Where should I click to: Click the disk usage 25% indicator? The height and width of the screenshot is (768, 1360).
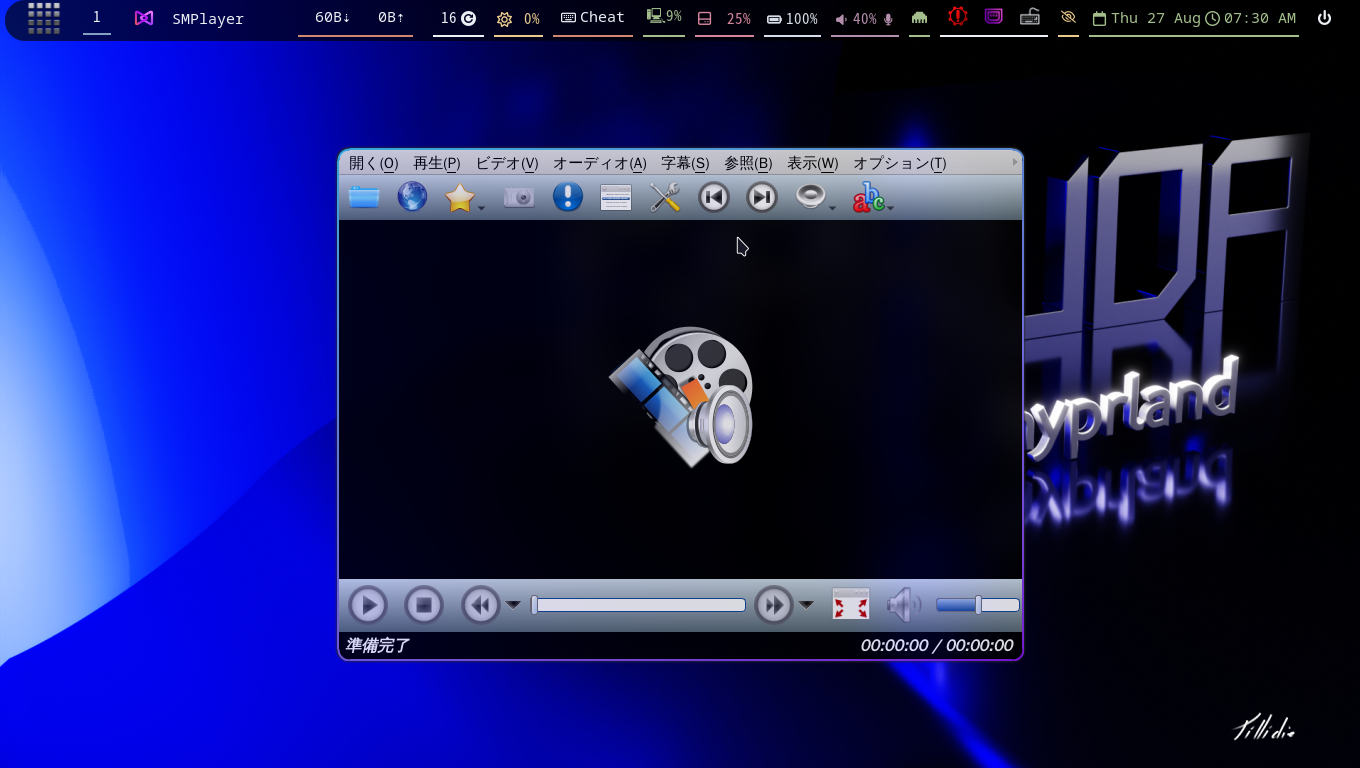point(724,18)
